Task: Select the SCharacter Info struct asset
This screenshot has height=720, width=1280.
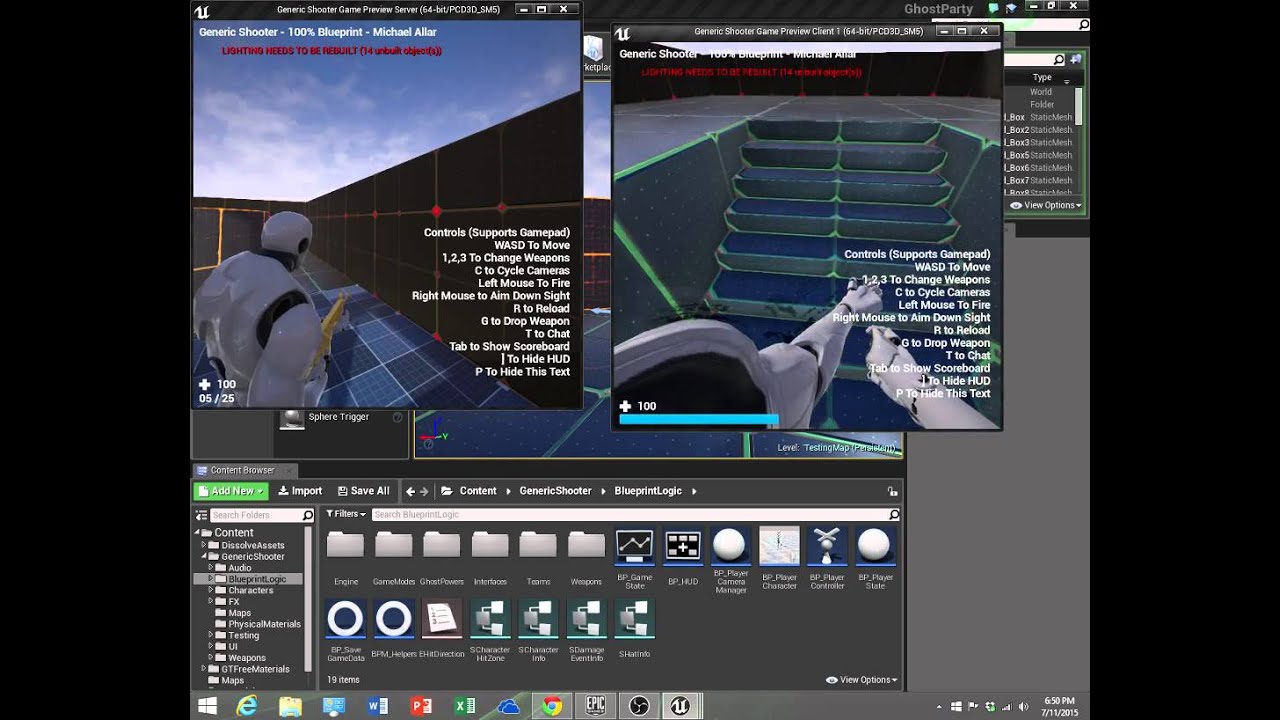Action: tap(538, 631)
